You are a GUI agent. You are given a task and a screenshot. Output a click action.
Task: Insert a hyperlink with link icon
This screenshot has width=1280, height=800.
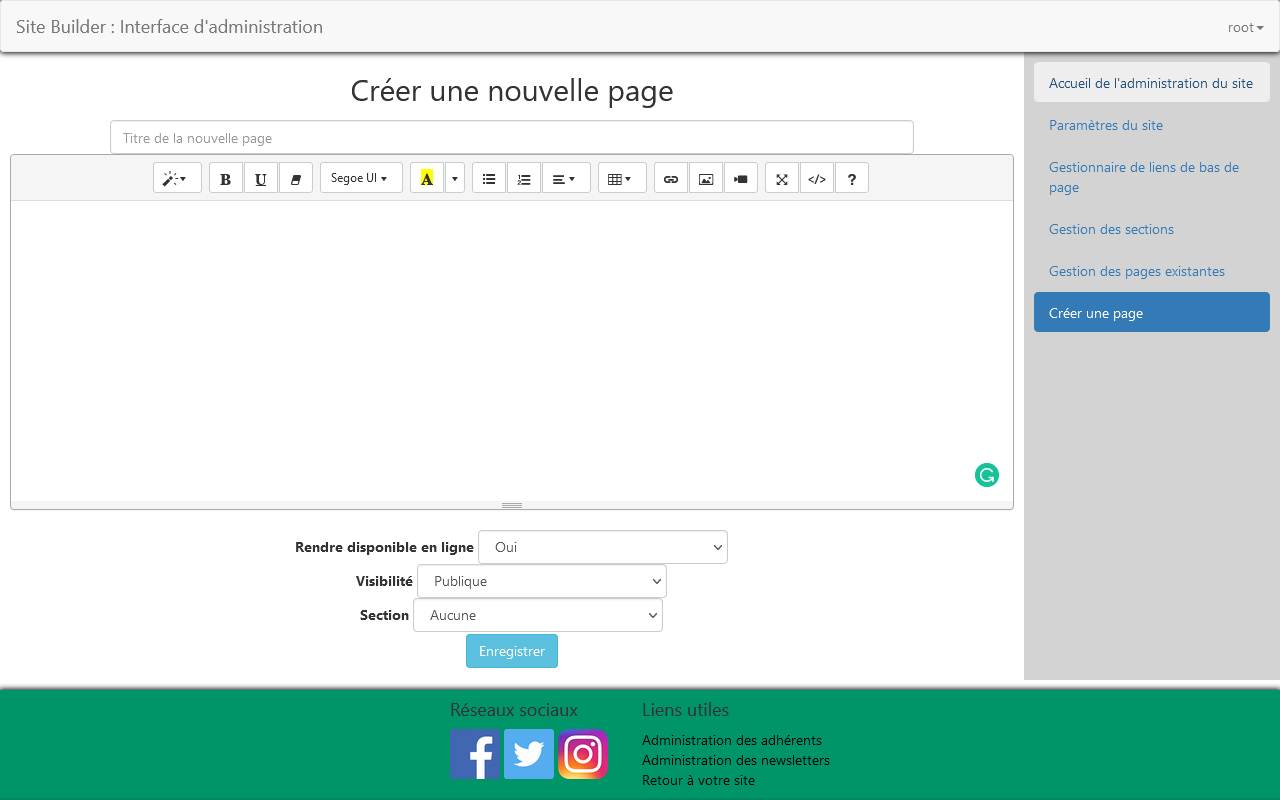(671, 178)
